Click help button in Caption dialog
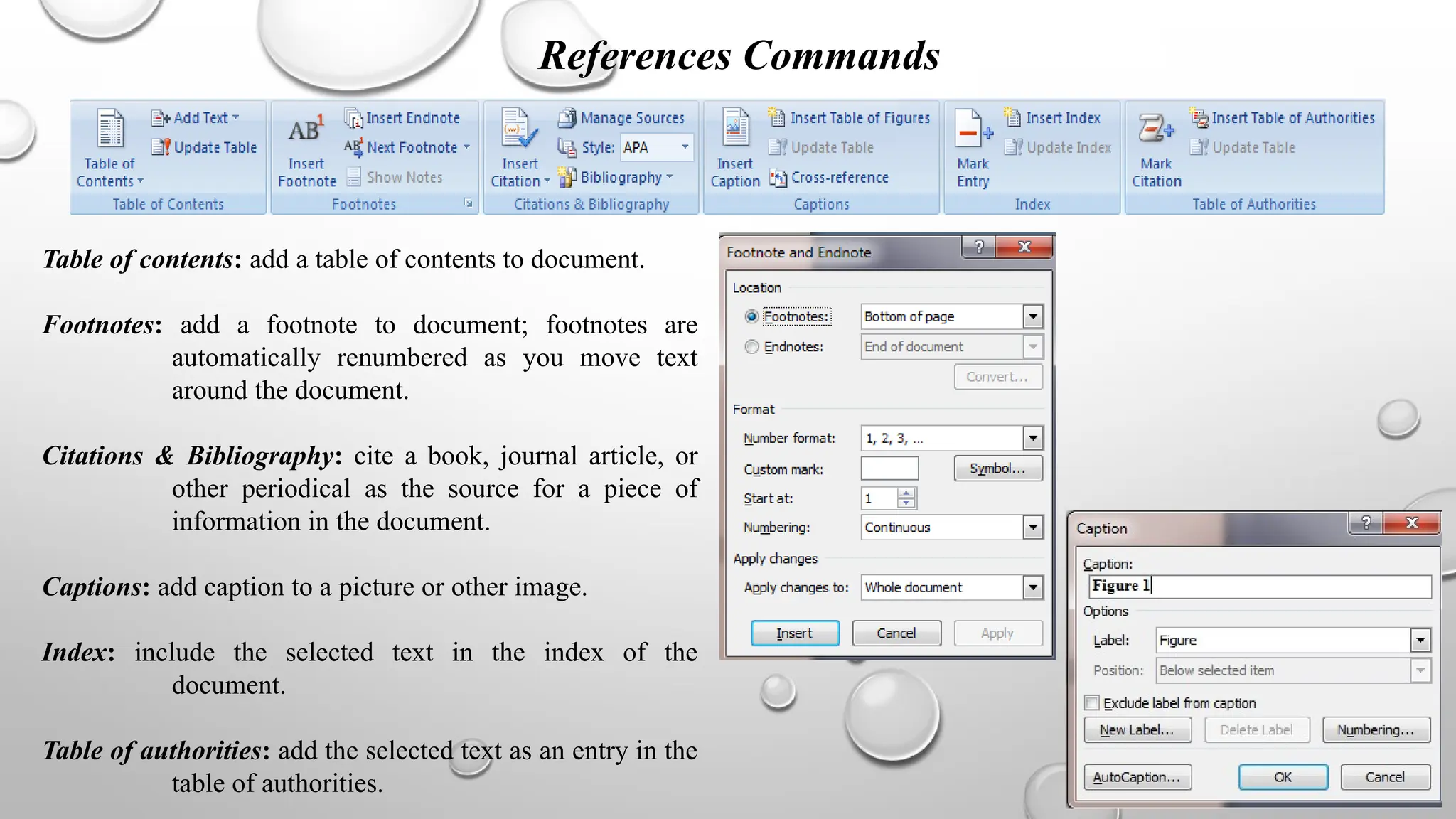This screenshot has width=1456, height=819. [x=1366, y=523]
